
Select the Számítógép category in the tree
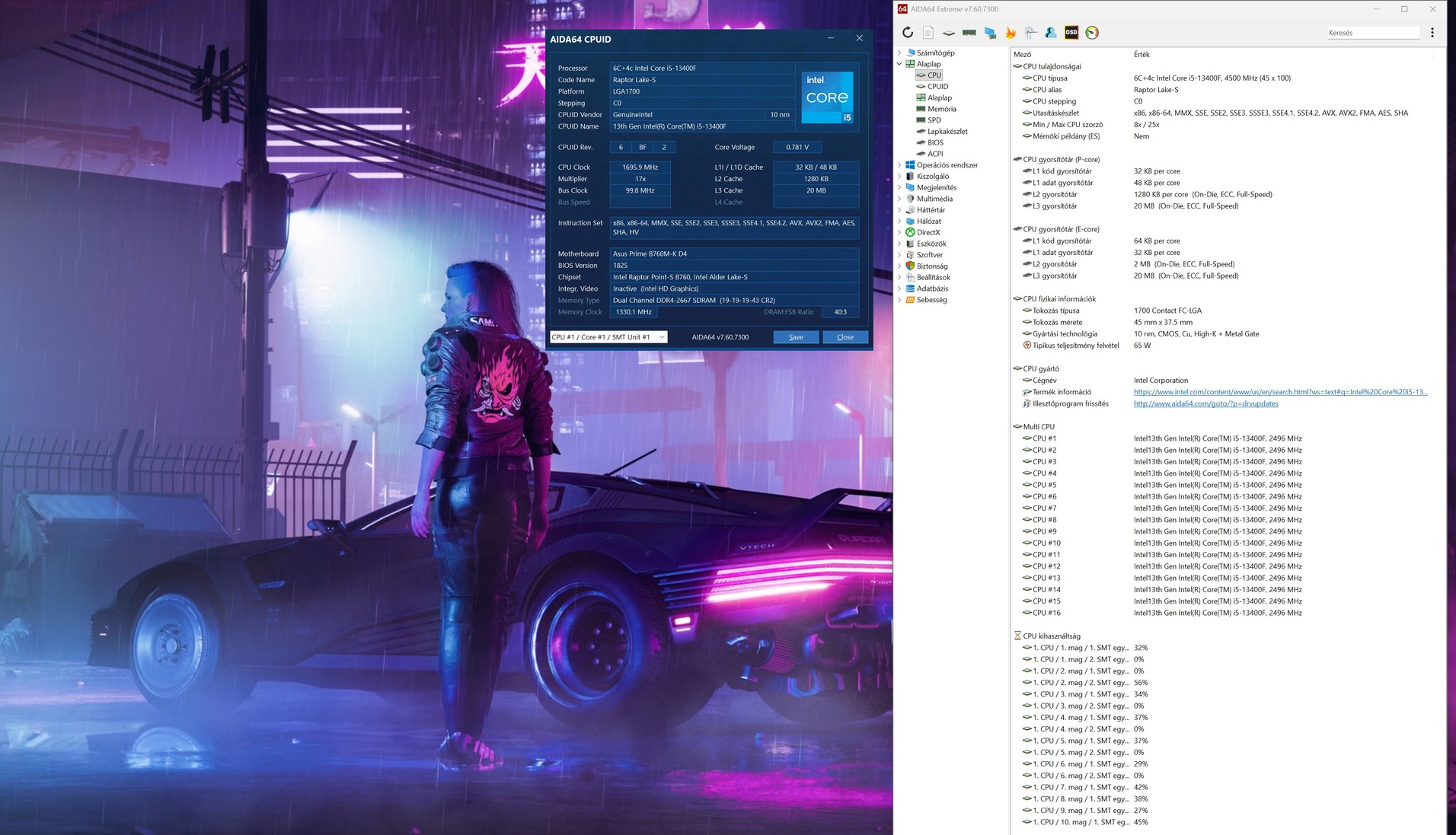[x=935, y=53]
